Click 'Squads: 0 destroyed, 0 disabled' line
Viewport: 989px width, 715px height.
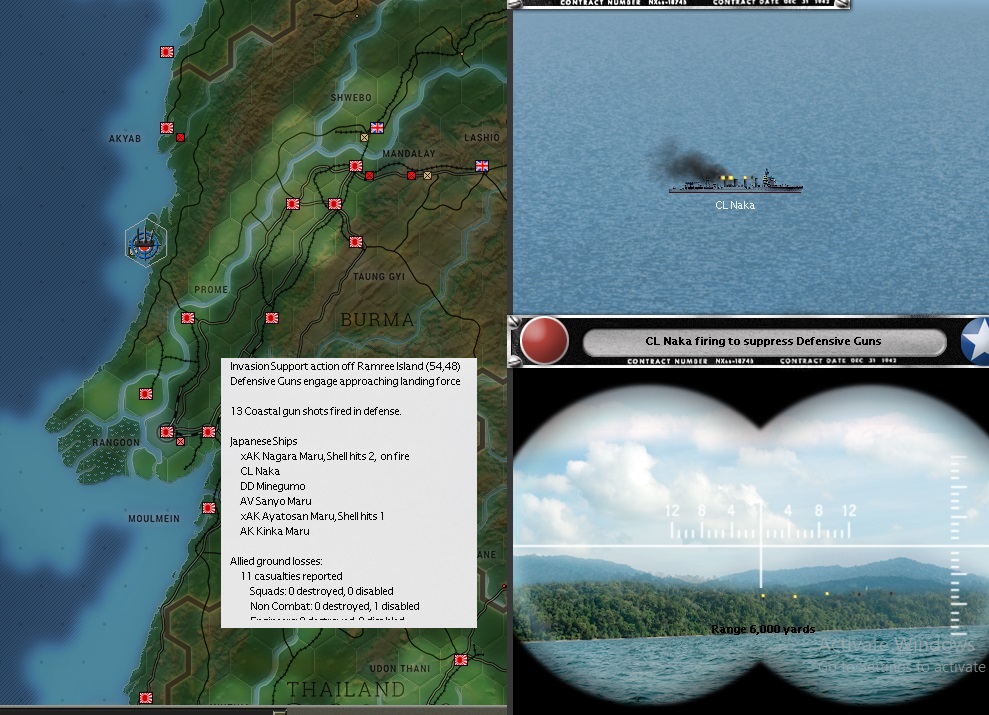(x=322, y=591)
